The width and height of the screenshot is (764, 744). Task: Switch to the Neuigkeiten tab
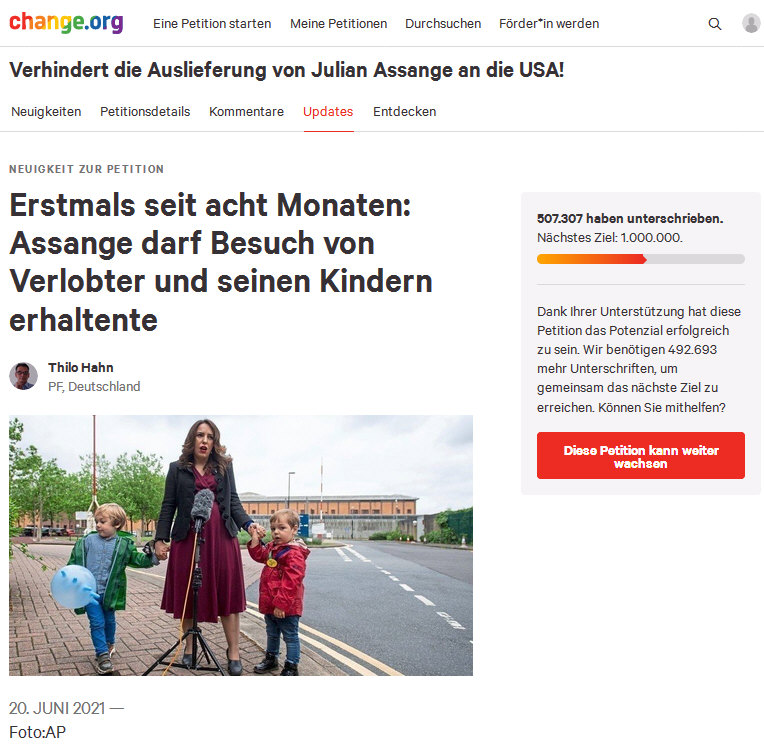click(x=46, y=112)
